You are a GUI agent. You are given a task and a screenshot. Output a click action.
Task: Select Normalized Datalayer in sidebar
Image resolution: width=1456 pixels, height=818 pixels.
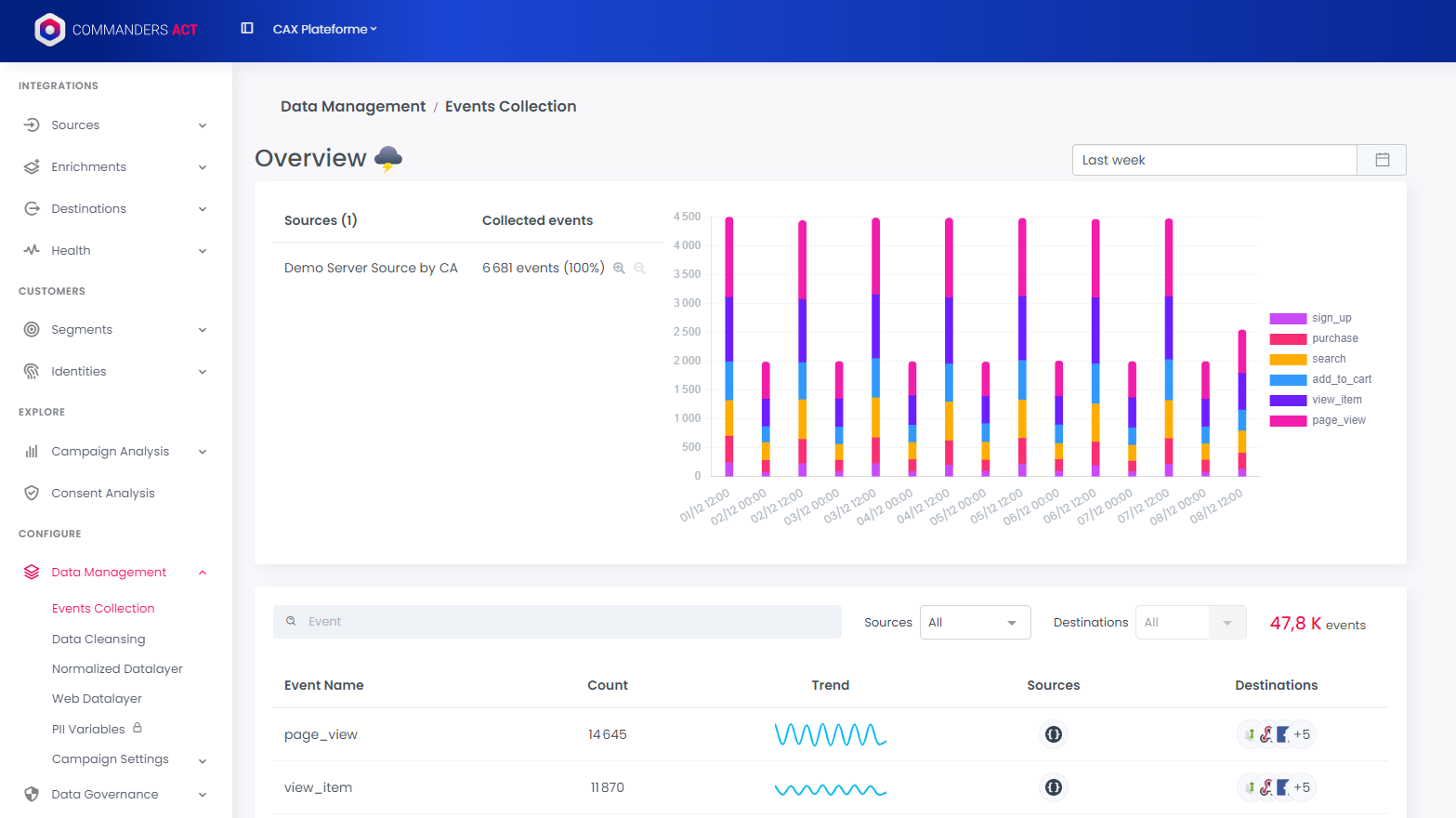tap(117, 669)
